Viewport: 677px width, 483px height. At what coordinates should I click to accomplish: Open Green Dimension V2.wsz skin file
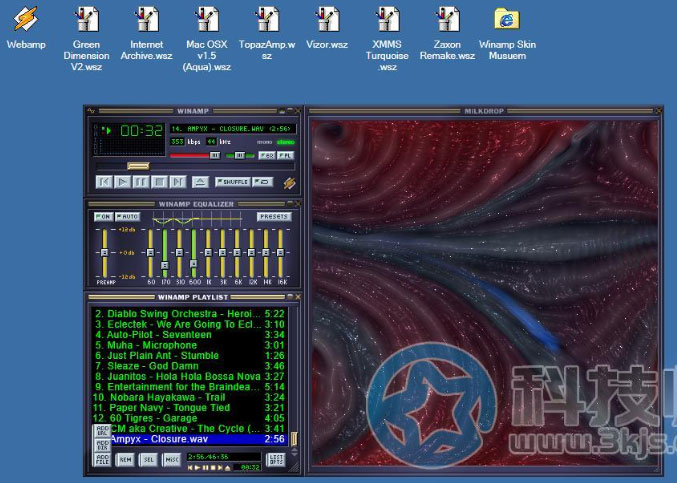click(x=86, y=38)
